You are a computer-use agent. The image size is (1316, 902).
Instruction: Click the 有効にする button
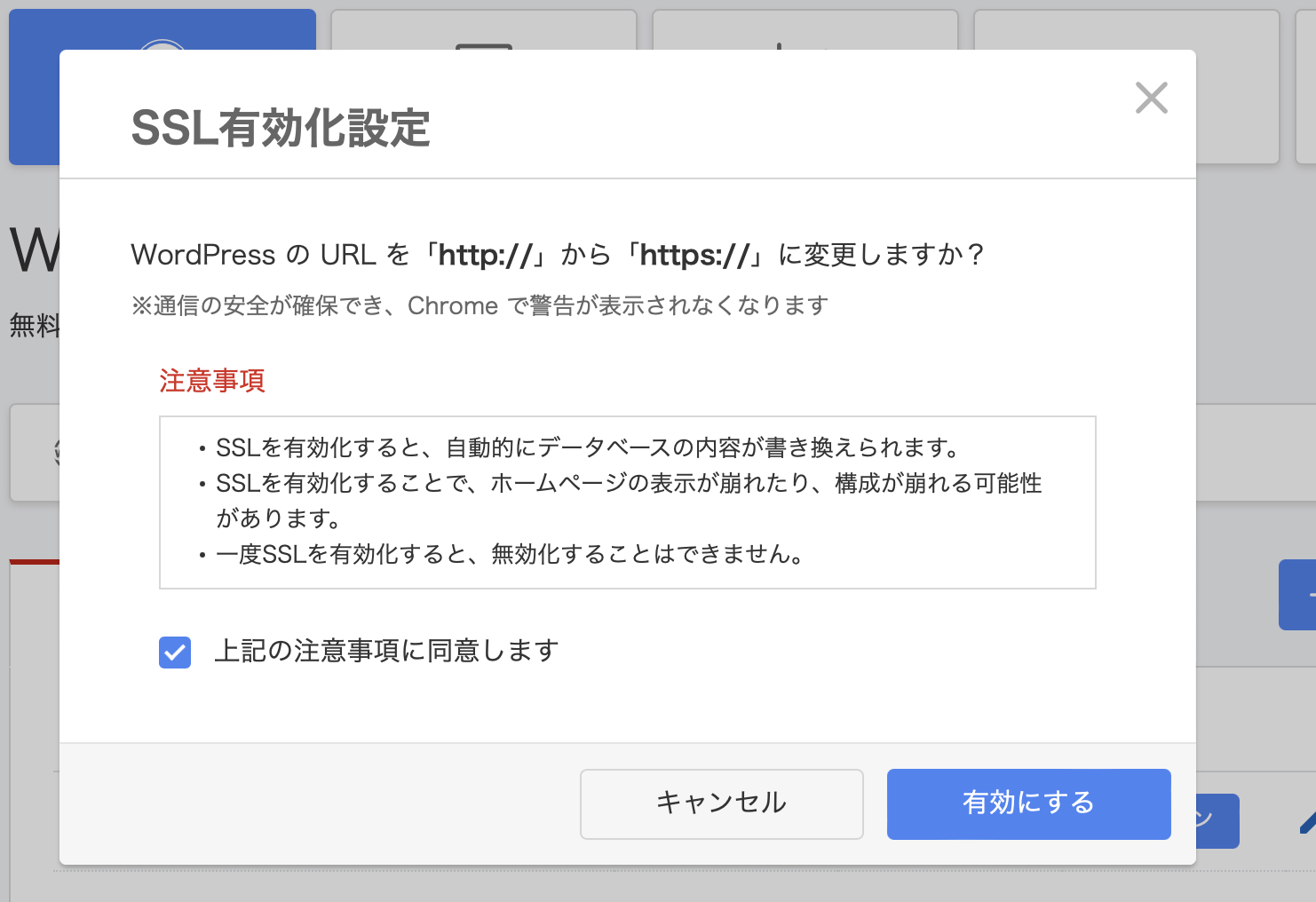[x=1028, y=803]
